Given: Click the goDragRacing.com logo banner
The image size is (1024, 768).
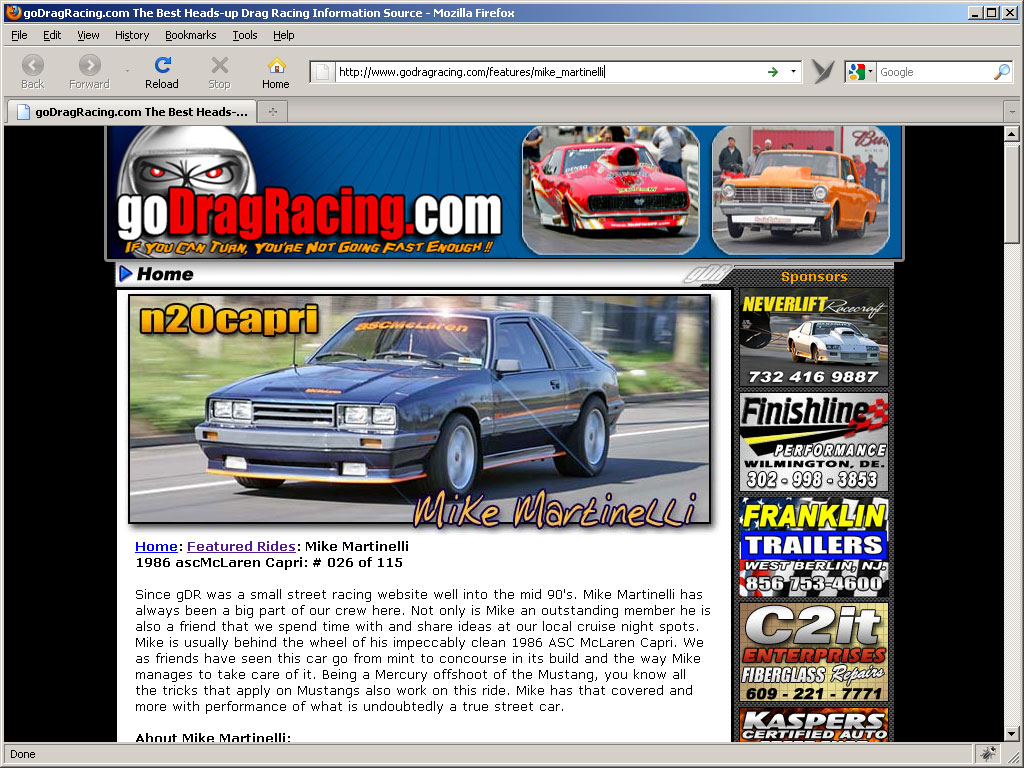Looking at the screenshot, I should coord(310,193).
